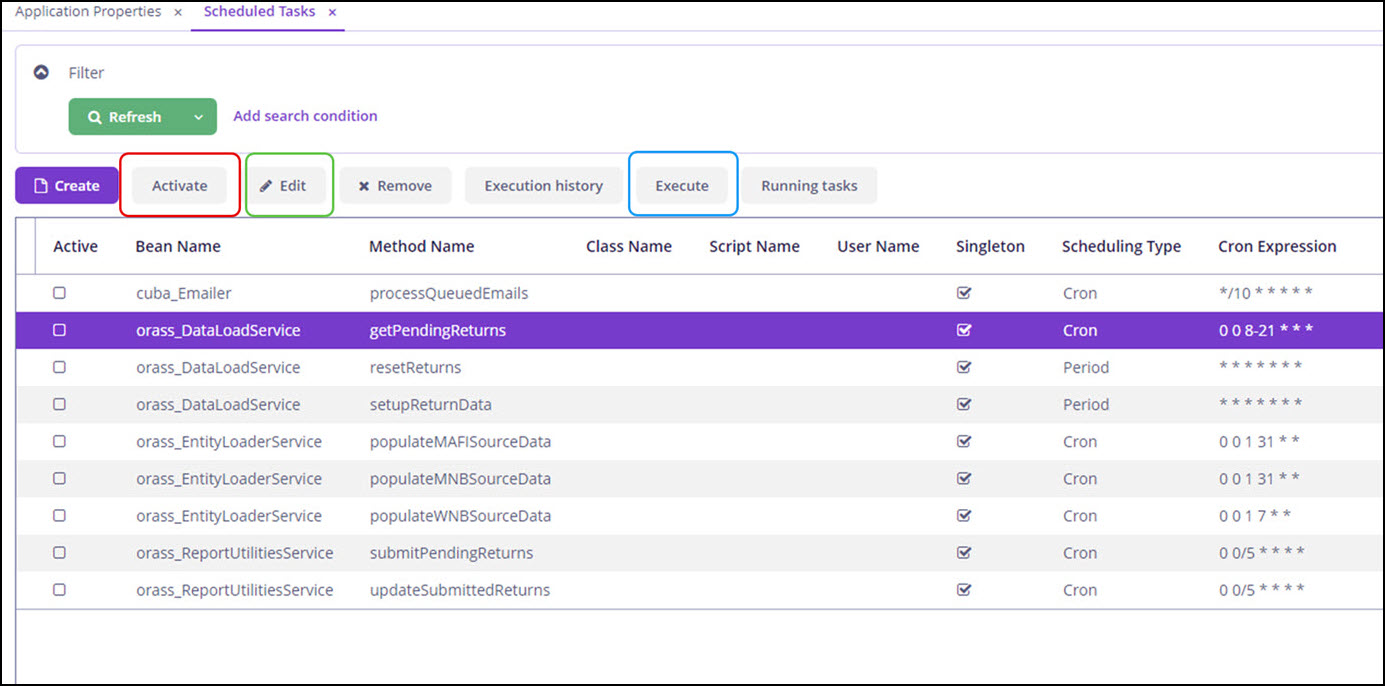This screenshot has height=686, width=1385.
Task: Switch to the Application Properties tab
Action: 88,12
